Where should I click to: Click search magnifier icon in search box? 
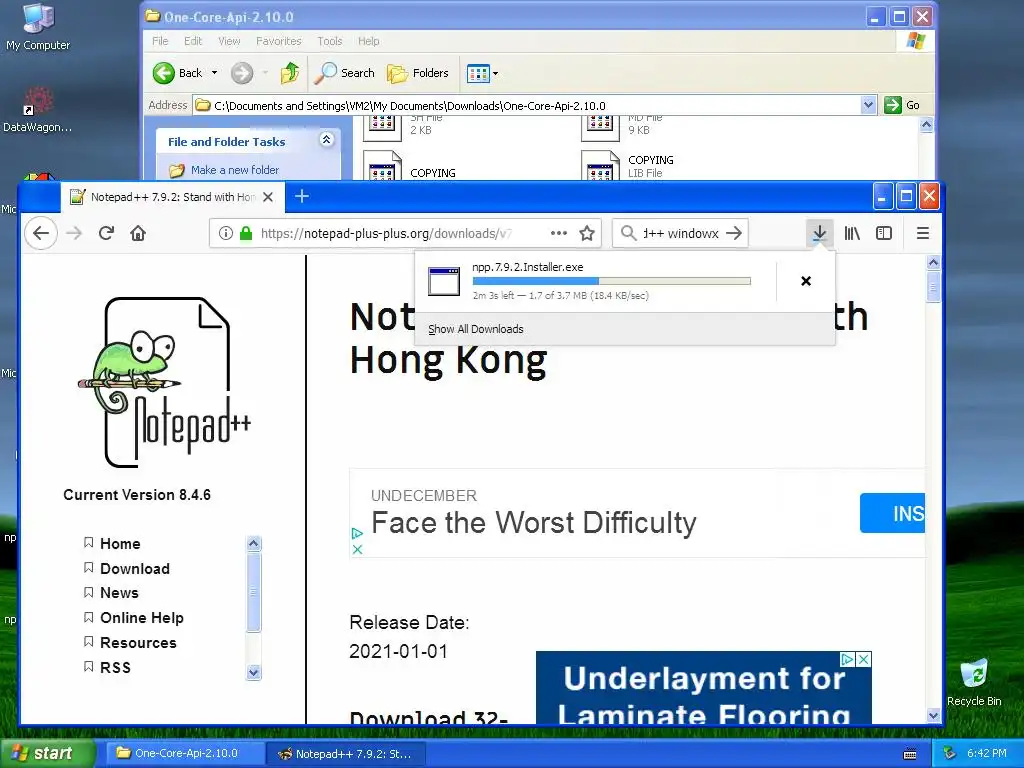tap(628, 233)
